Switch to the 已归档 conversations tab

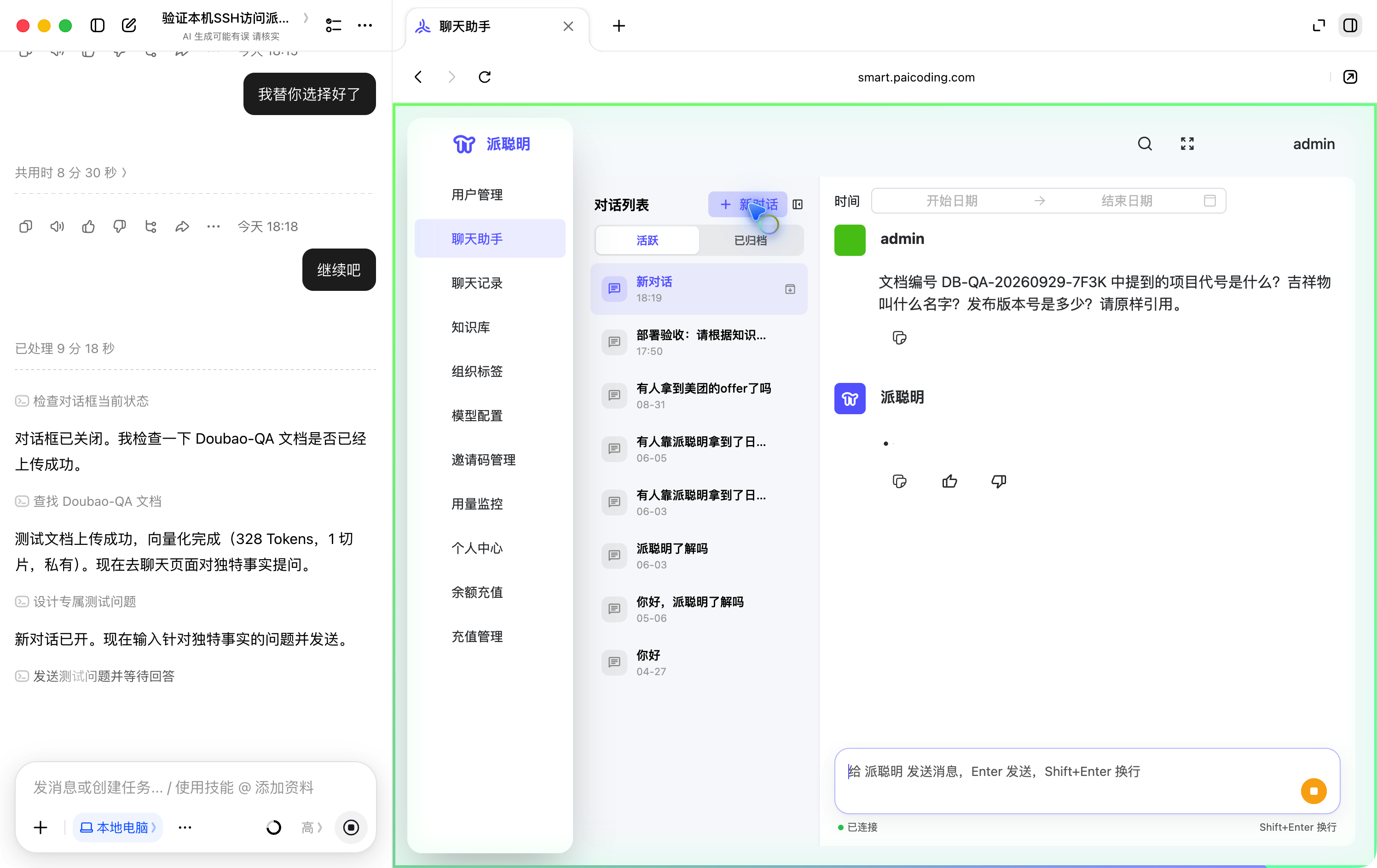point(750,240)
